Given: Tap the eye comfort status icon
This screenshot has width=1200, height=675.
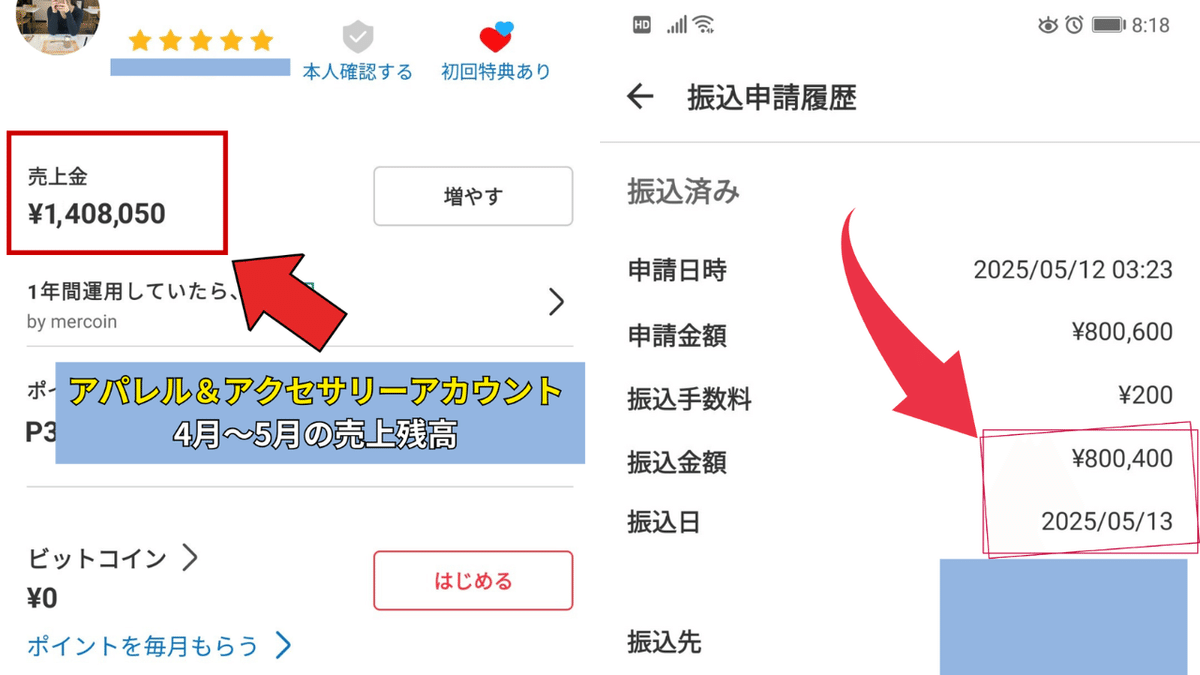Looking at the screenshot, I should (1048, 25).
